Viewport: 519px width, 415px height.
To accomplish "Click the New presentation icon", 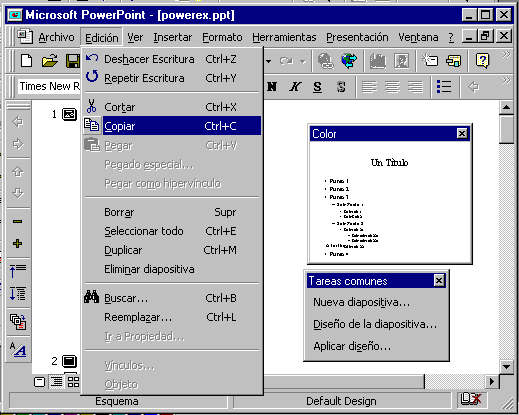I will 27,61.
